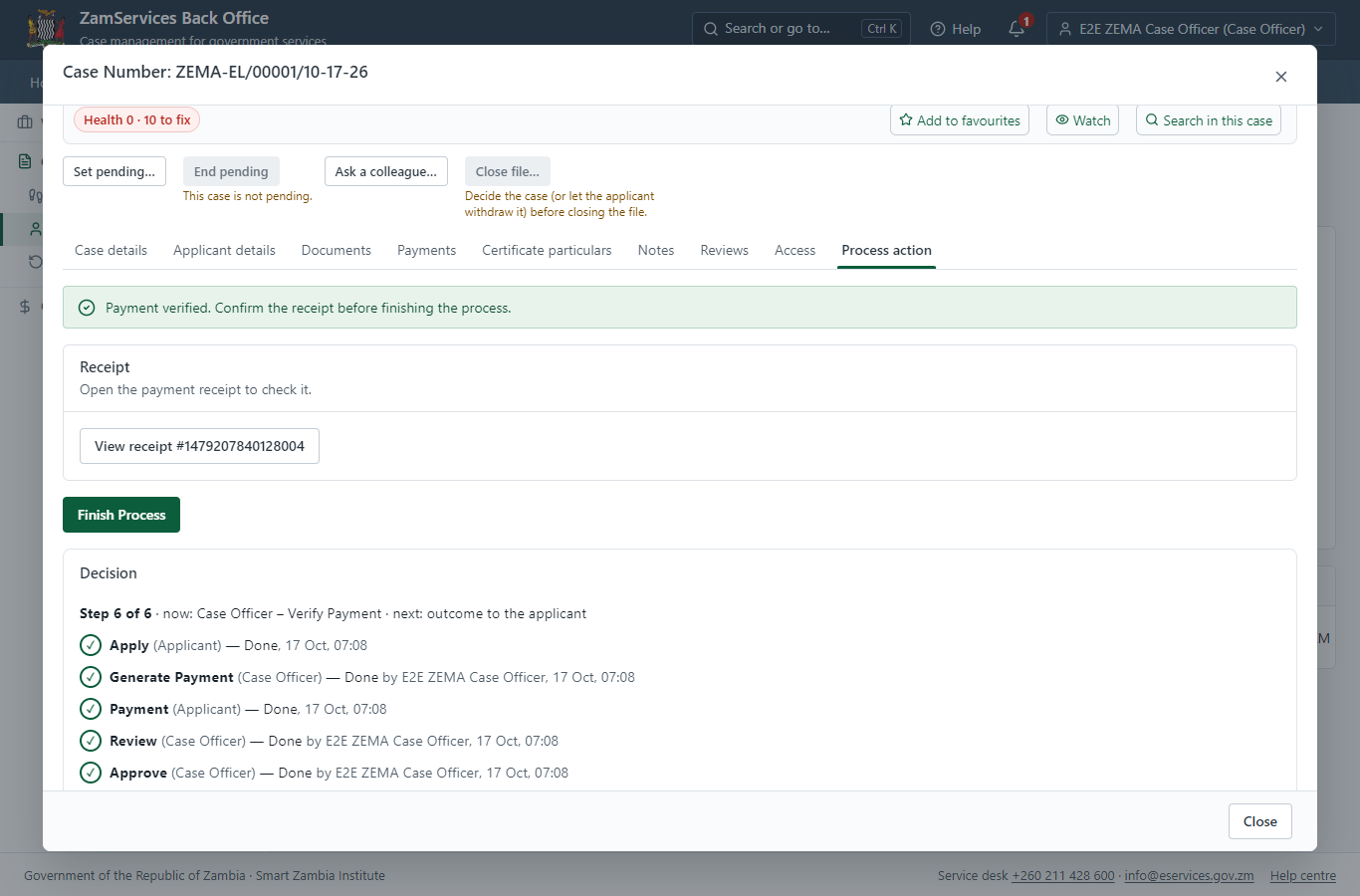Click the Payment verified banner check icon

87,308
